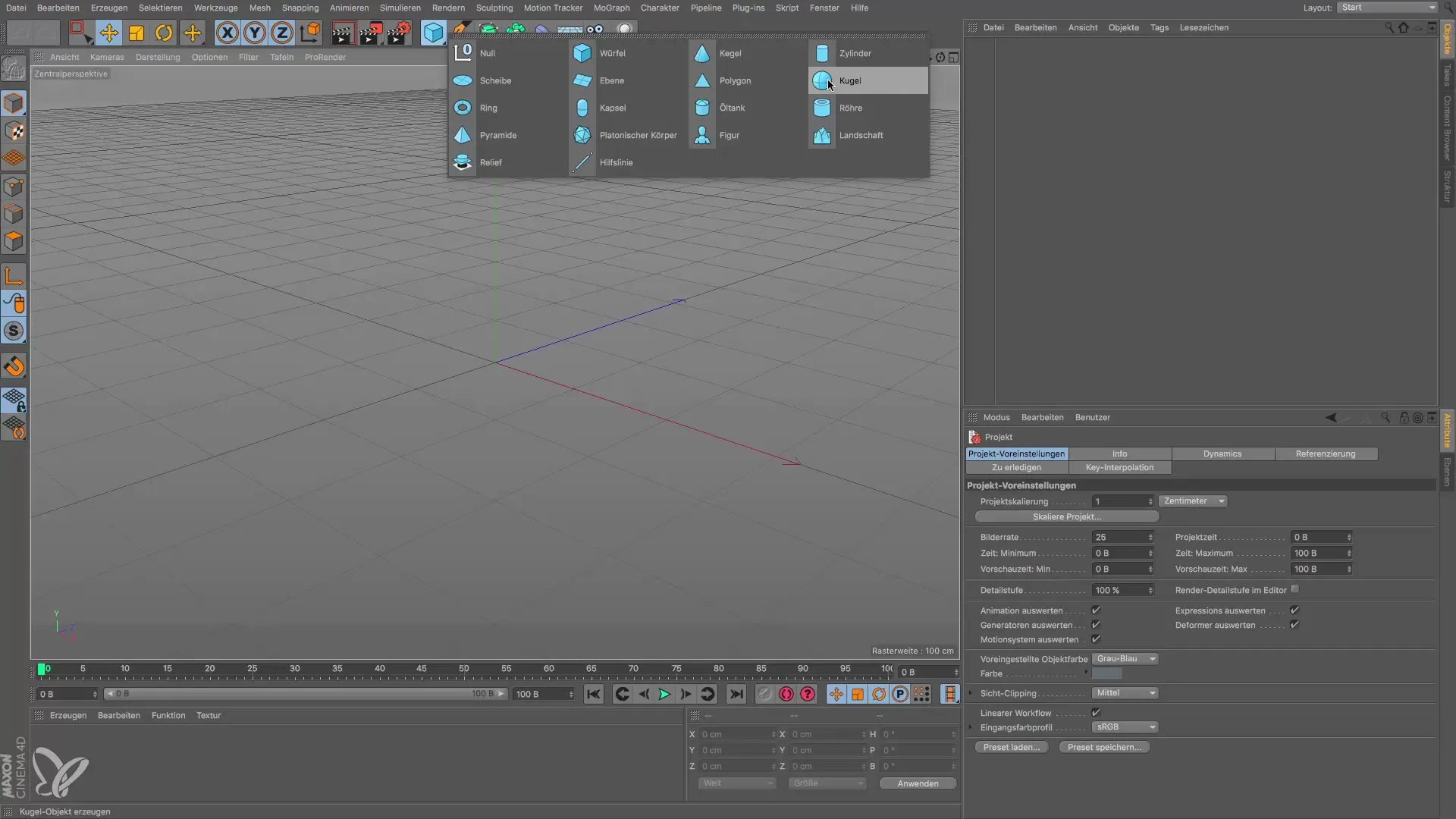Screen dimensions: 1456x819
Task: Toggle Expressions auswerten checkbox
Action: [x=1294, y=610]
